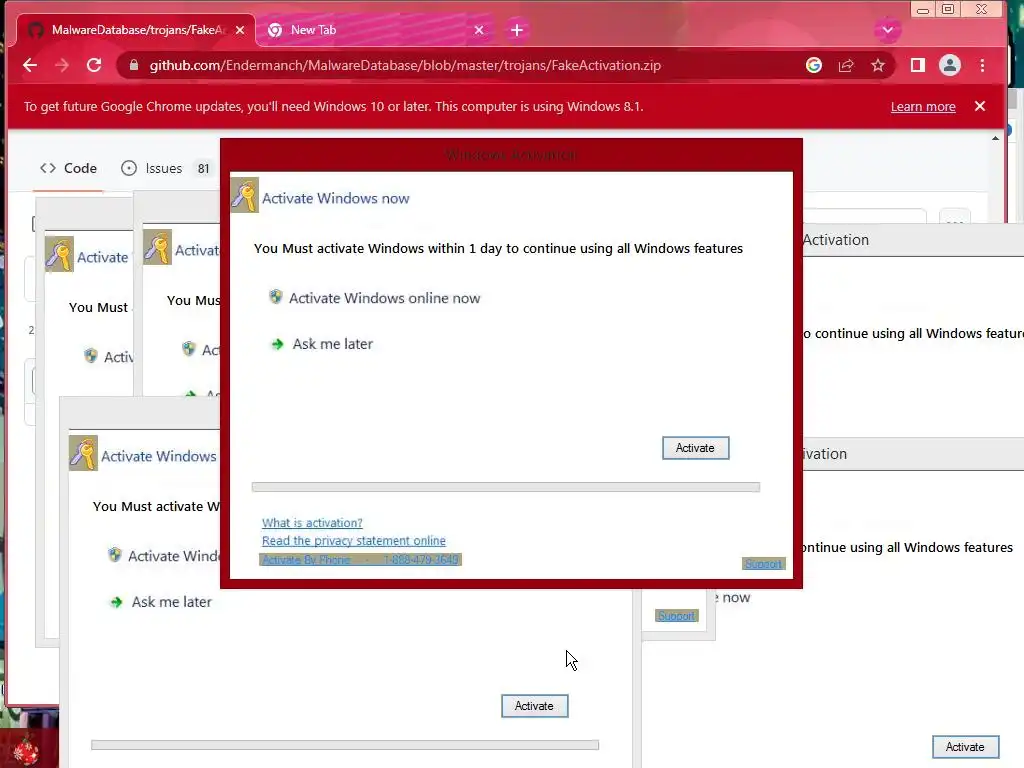Click the Christmas ornament taskbar icon

click(27, 751)
